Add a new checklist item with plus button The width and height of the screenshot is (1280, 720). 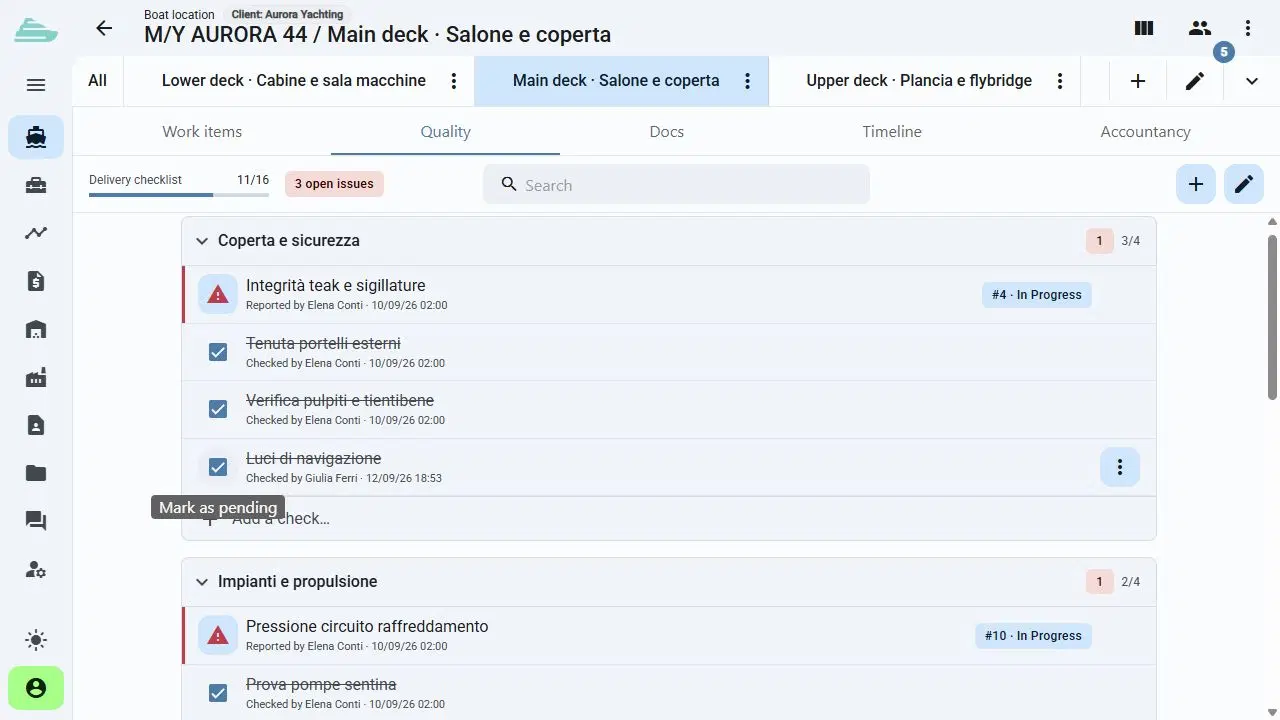tap(1196, 184)
